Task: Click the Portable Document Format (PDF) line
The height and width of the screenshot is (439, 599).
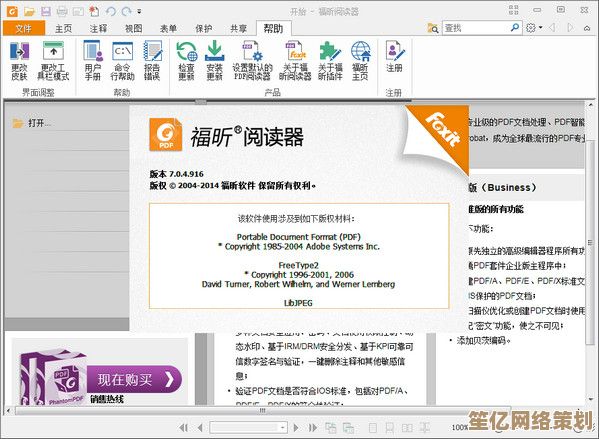Action: (x=298, y=237)
